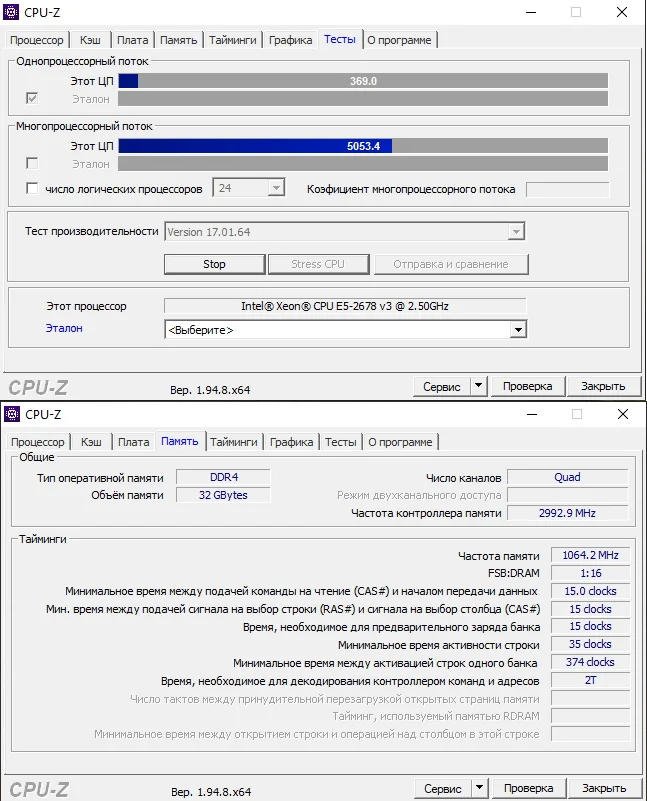Open the О программе tab in the top window
Image resolution: width=647 pixels, height=801 pixels.
pos(399,40)
